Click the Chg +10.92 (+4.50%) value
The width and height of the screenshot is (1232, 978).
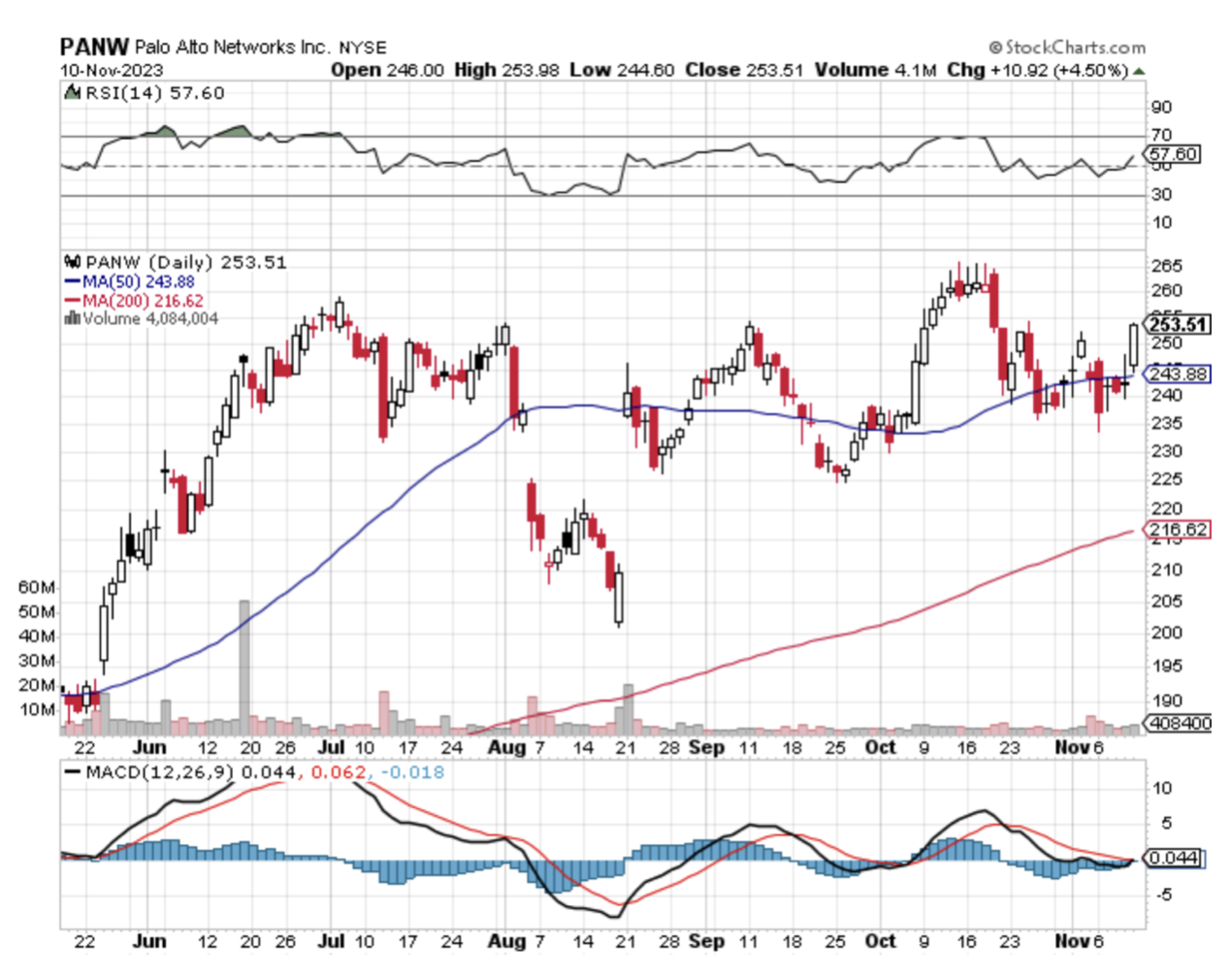1037,70
